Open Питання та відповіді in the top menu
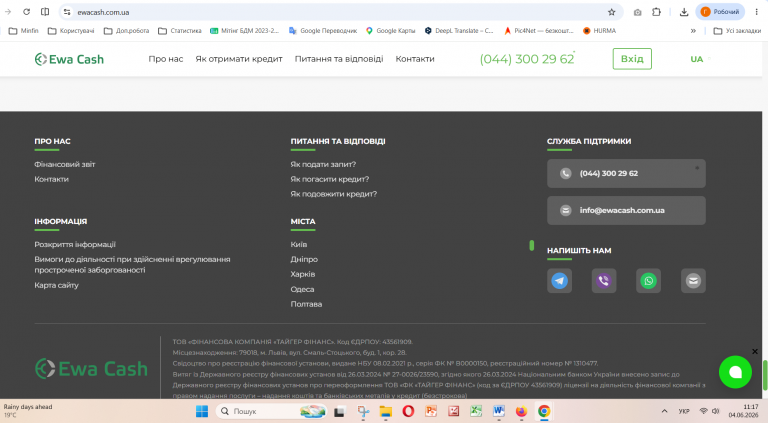The image size is (768, 423). point(339,59)
